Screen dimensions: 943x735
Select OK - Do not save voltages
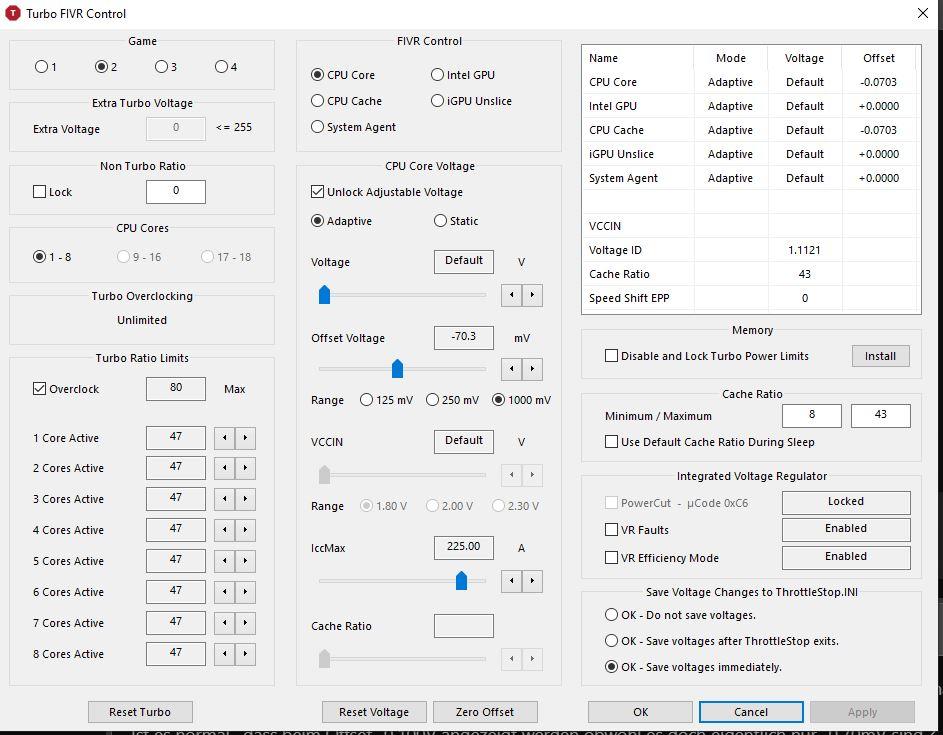pyautogui.click(x=680, y=615)
